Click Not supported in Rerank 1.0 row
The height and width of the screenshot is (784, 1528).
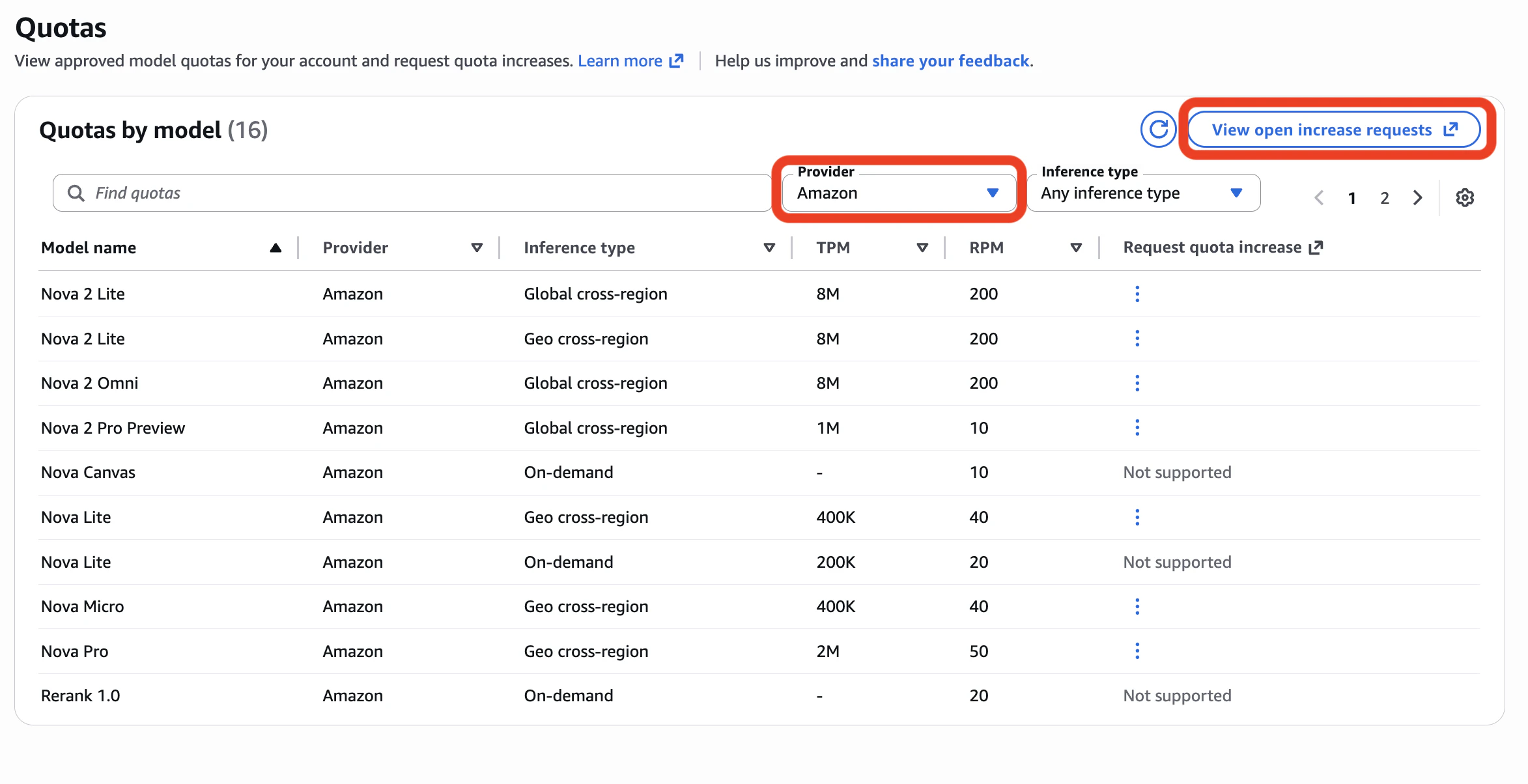(x=1177, y=695)
